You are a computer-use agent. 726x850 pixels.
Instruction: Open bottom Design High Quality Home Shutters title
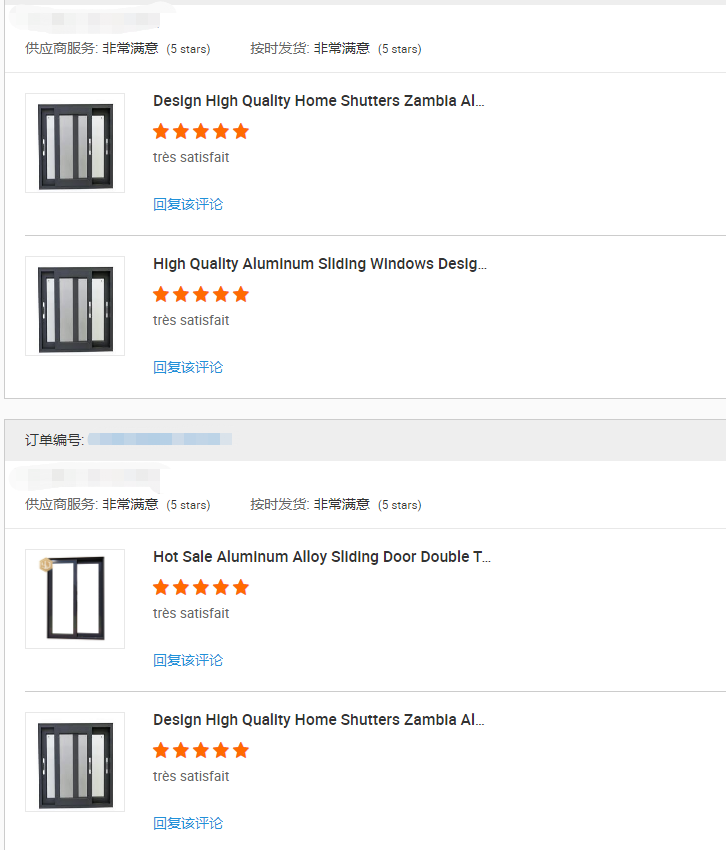pos(318,720)
